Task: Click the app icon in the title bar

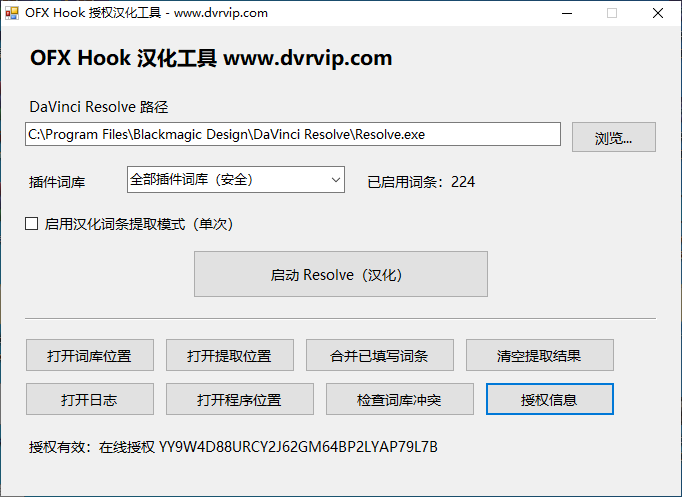Action: [x=12, y=13]
